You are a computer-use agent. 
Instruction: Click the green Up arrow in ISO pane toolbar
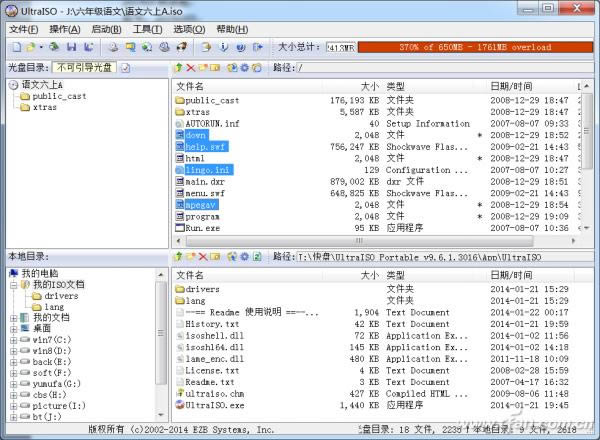coord(179,68)
